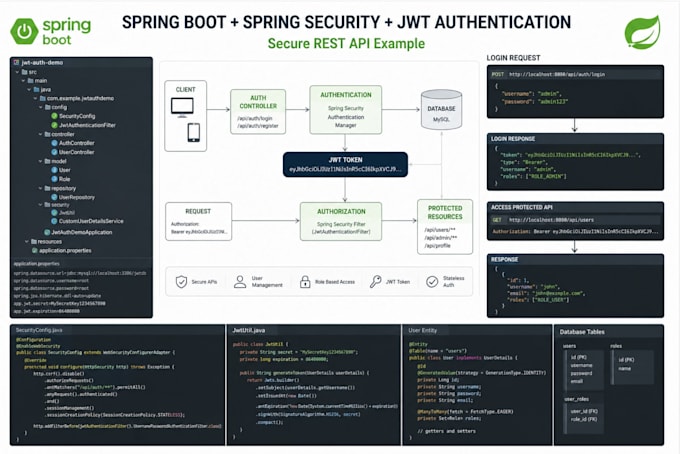Click the desktop monitor icon in Client box

(x=182, y=108)
